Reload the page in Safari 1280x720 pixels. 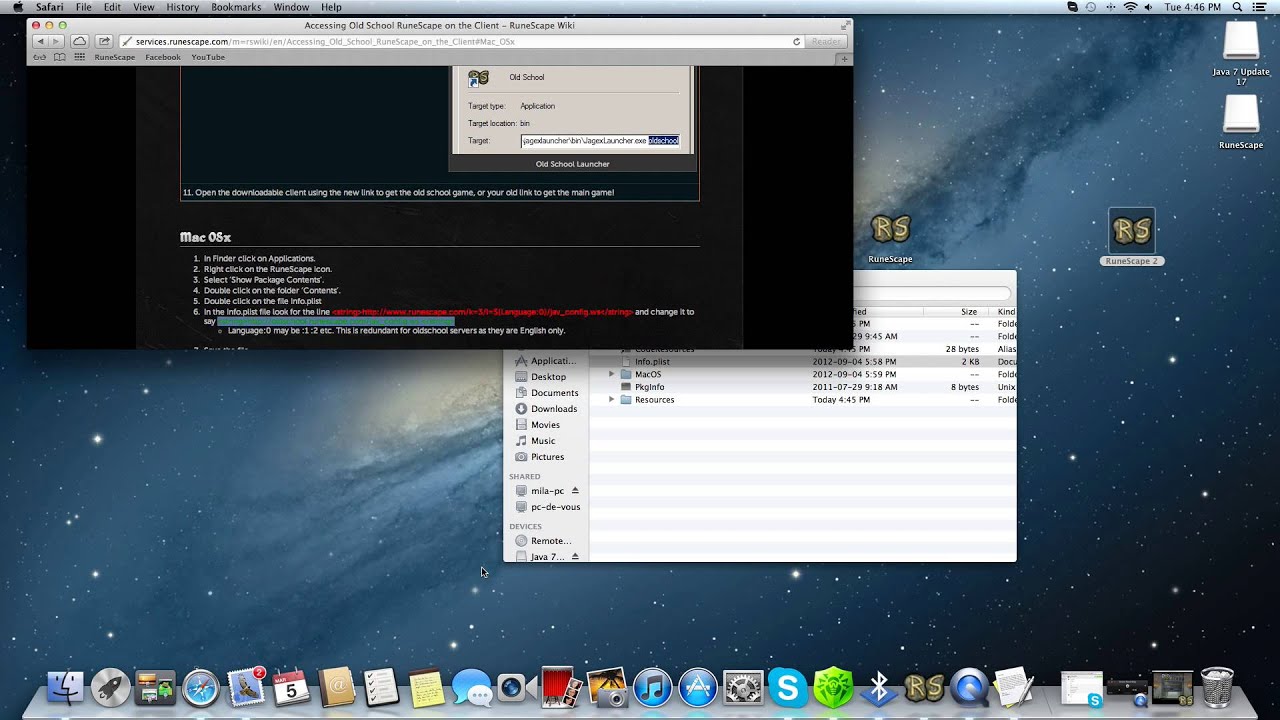click(797, 41)
